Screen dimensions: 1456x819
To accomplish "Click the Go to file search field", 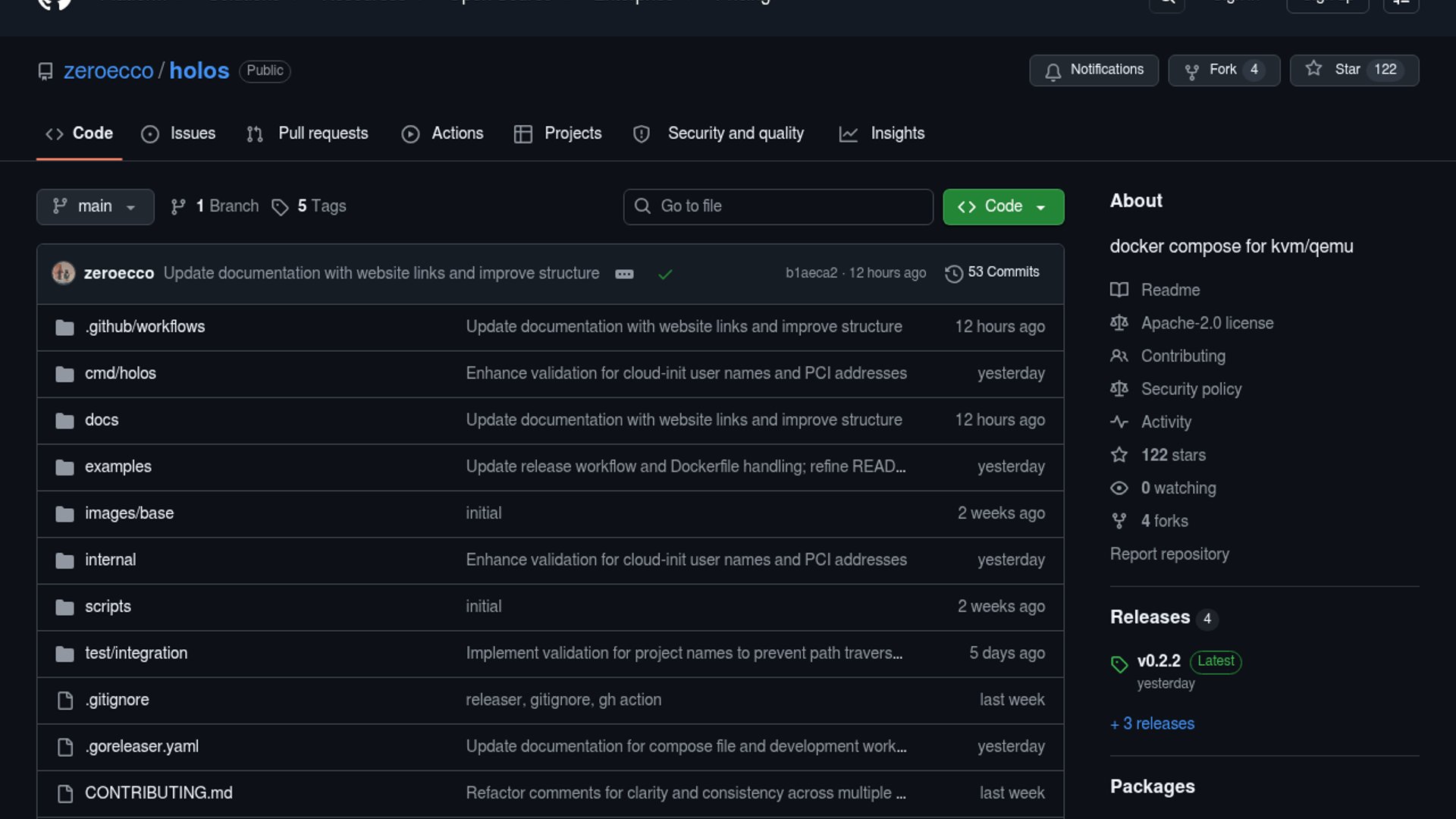I will [778, 207].
